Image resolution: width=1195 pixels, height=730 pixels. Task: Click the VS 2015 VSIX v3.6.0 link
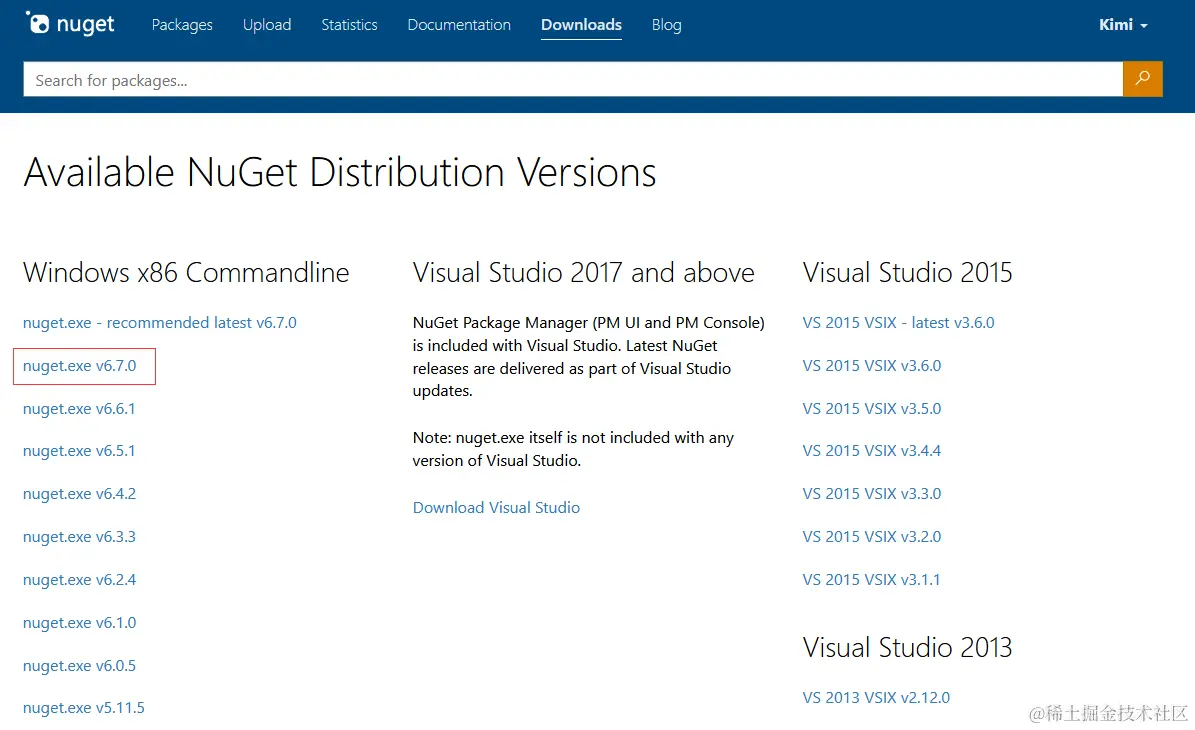click(872, 366)
